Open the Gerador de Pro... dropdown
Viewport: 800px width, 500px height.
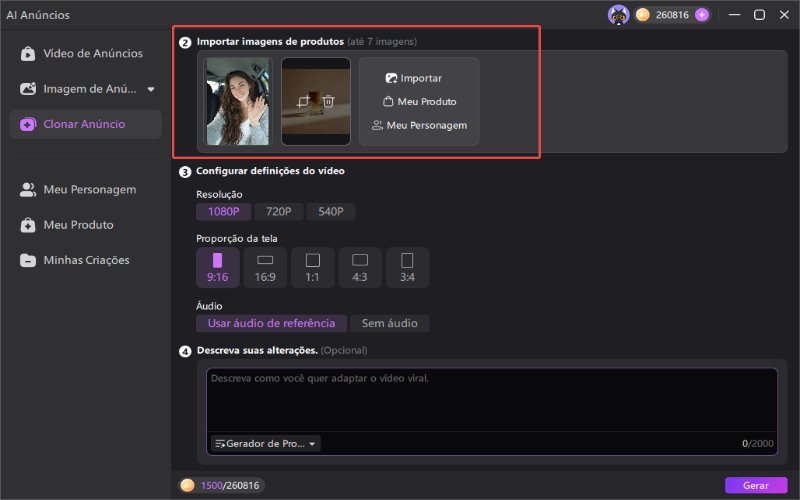pos(266,443)
